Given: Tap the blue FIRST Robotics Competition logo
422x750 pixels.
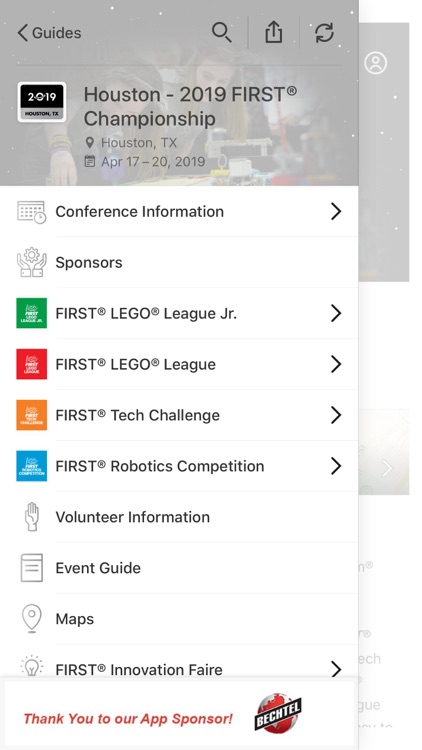Looking at the screenshot, I should click(32, 466).
